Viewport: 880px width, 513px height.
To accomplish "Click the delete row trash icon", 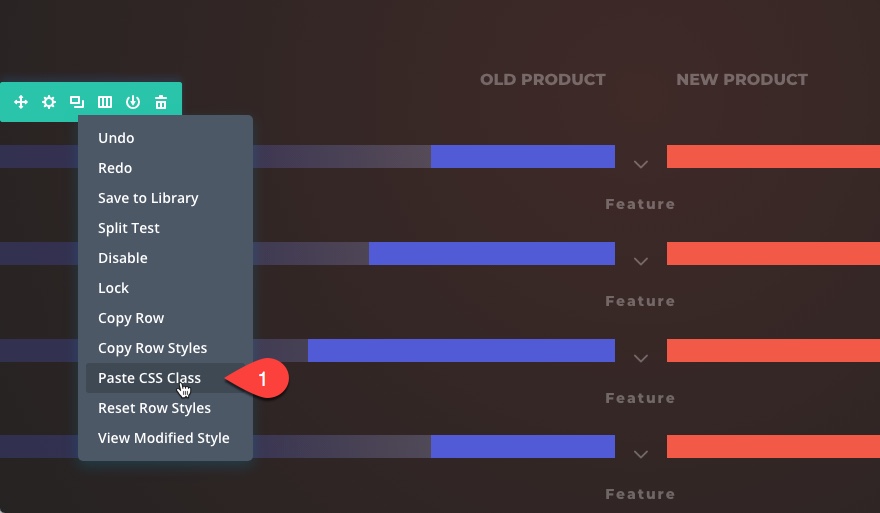I will 160,102.
